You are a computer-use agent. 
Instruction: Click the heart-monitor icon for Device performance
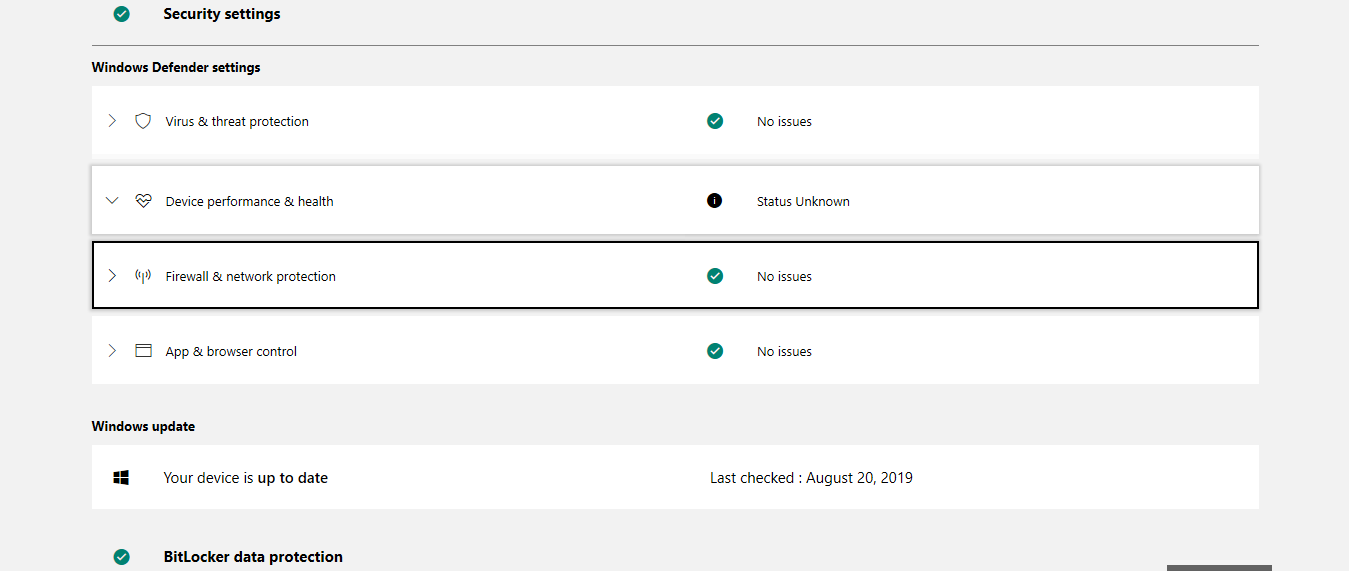pos(143,201)
